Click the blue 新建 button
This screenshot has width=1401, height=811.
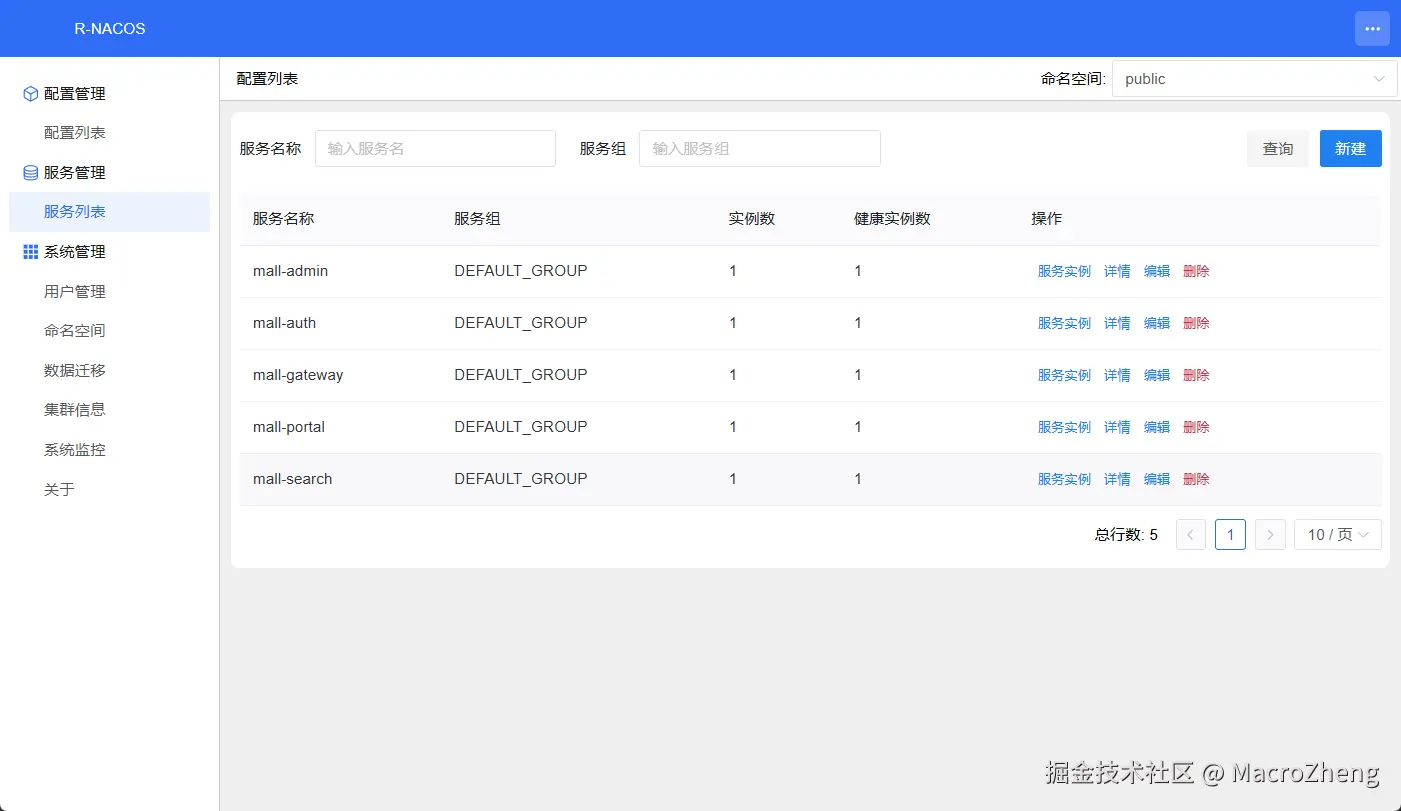click(1351, 149)
